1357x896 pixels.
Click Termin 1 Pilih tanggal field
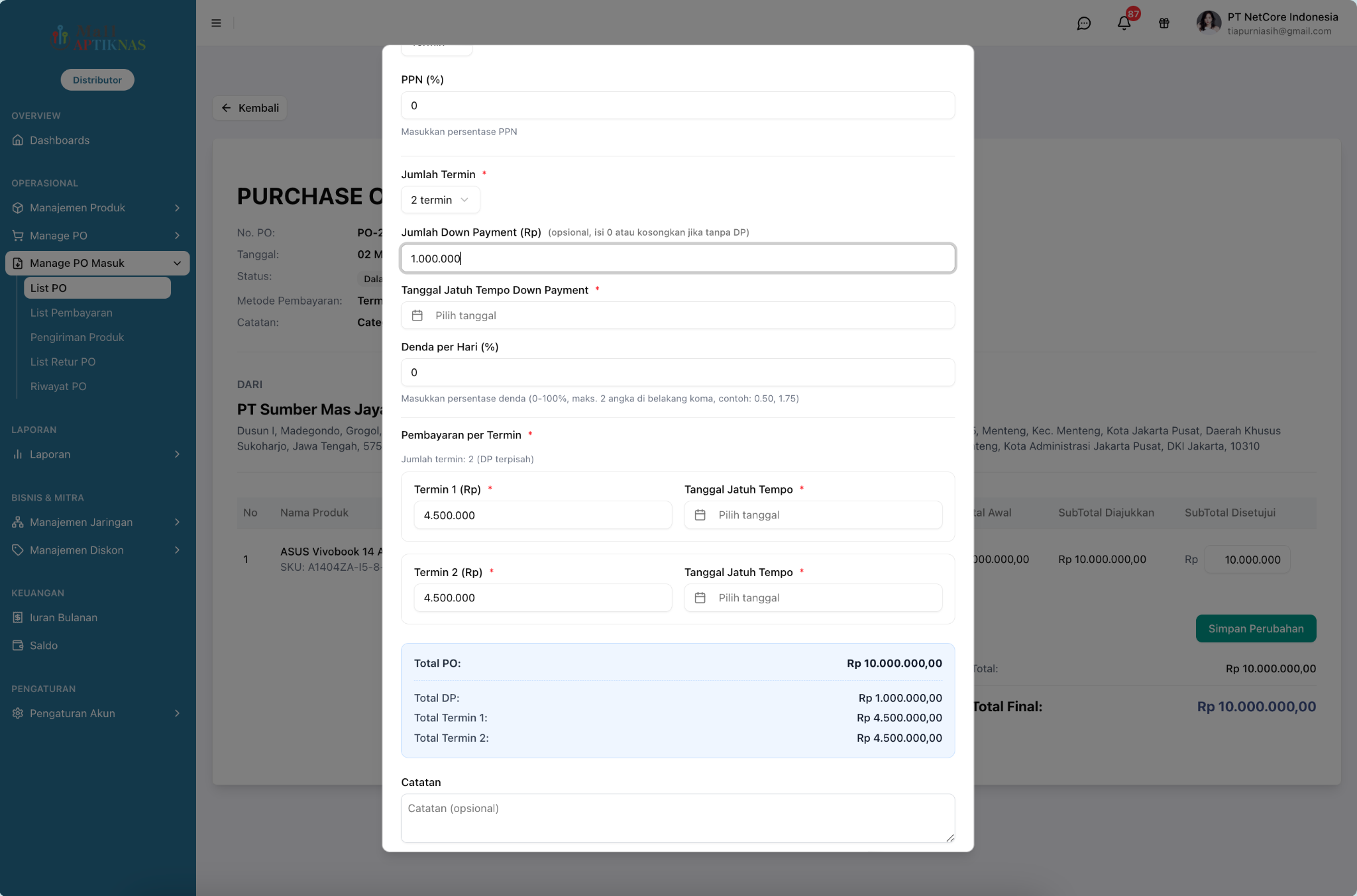(813, 515)
